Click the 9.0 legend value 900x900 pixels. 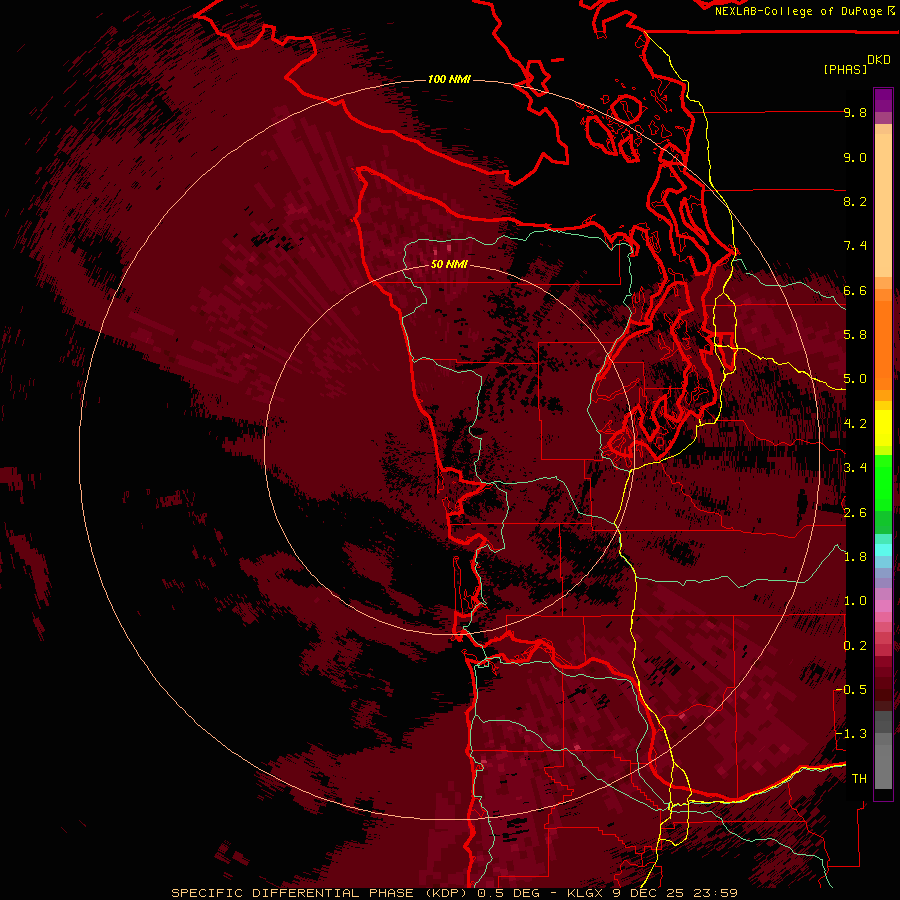(x=855, y=158)
